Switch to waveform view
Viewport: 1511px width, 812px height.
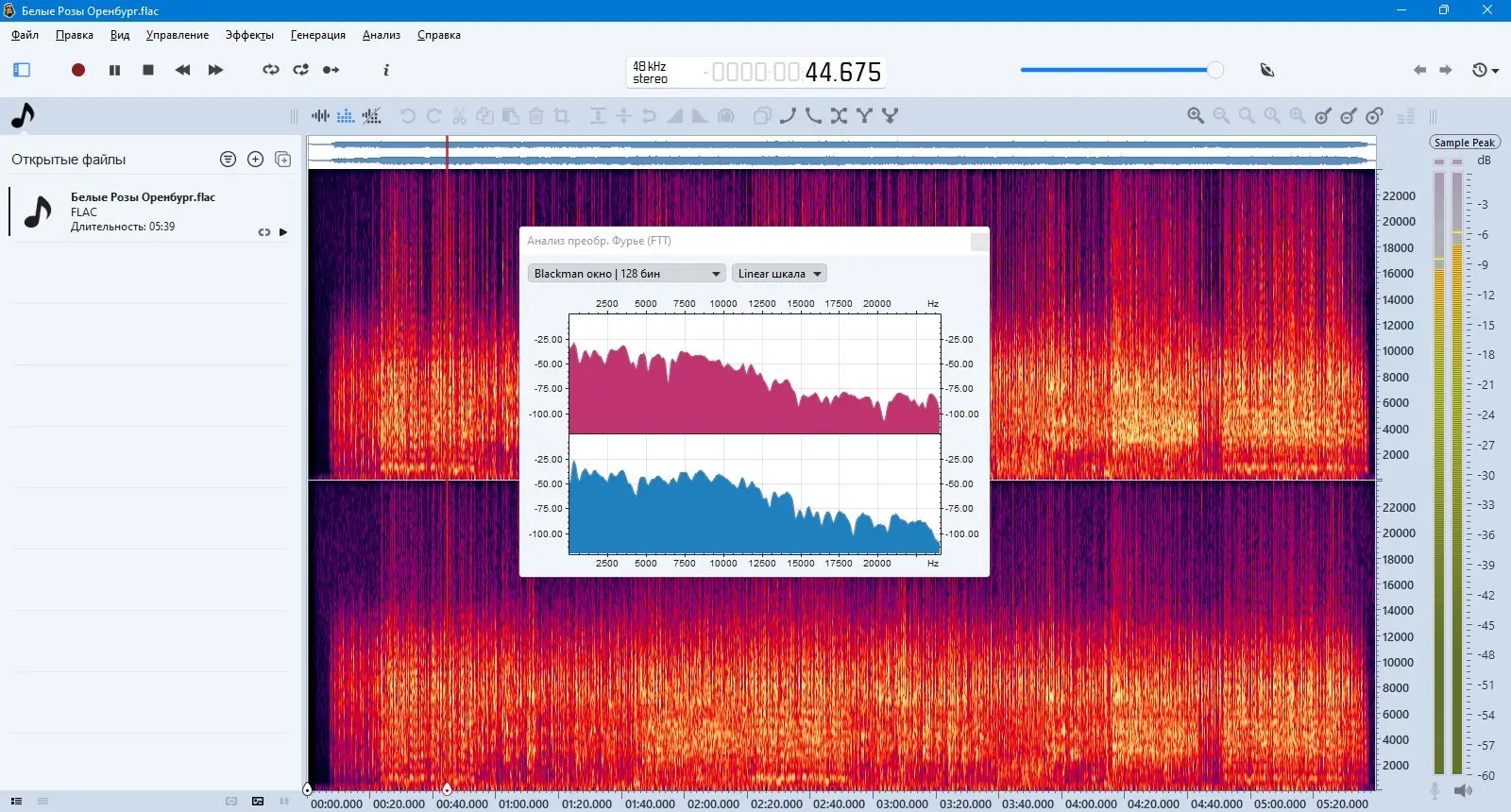tap(321, 116)
